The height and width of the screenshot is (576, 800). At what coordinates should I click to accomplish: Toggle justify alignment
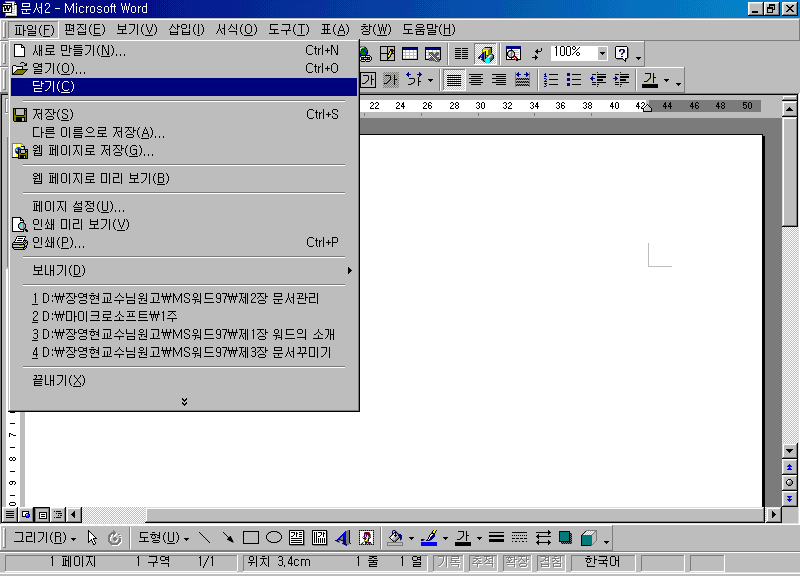(454, 80)
